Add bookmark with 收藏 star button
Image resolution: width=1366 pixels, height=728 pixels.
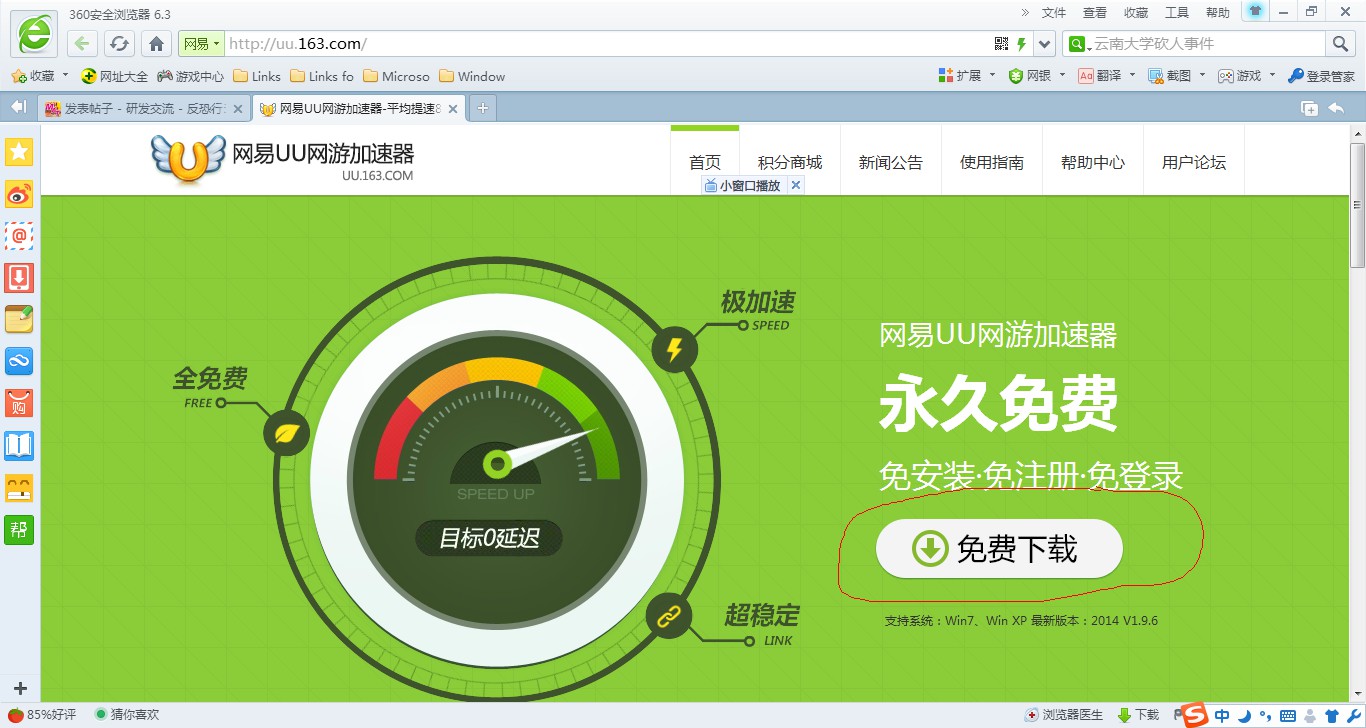[x=32, y=76]
